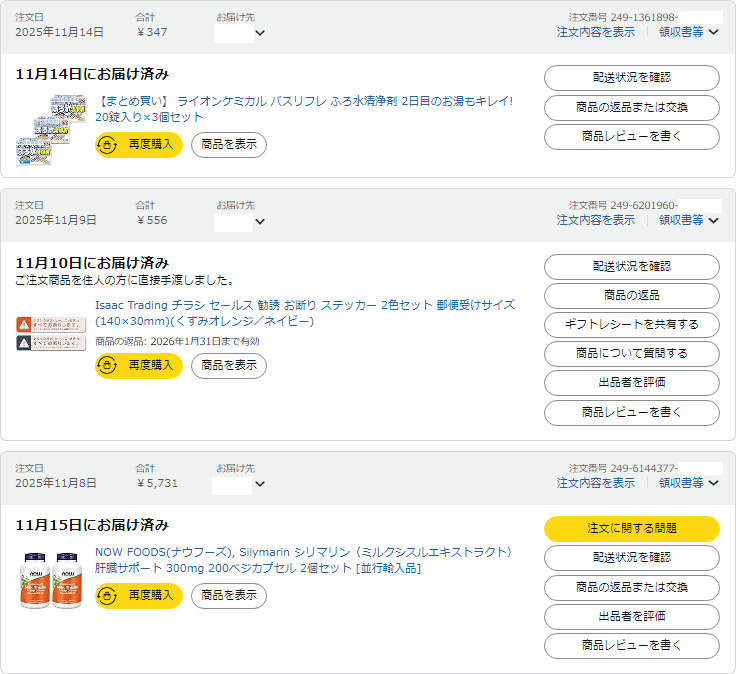Click the yellow 注文に関する問題 button
This screenshot has height=674, width=736.
(631, 529)
